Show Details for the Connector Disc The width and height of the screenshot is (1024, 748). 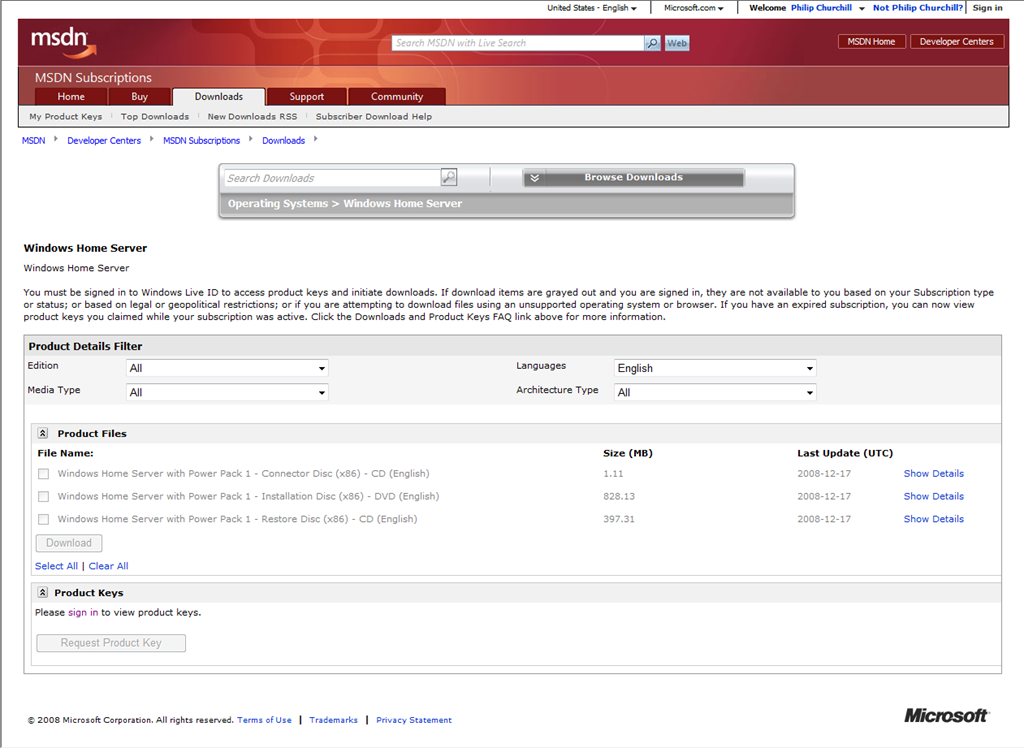click(933, 474)
